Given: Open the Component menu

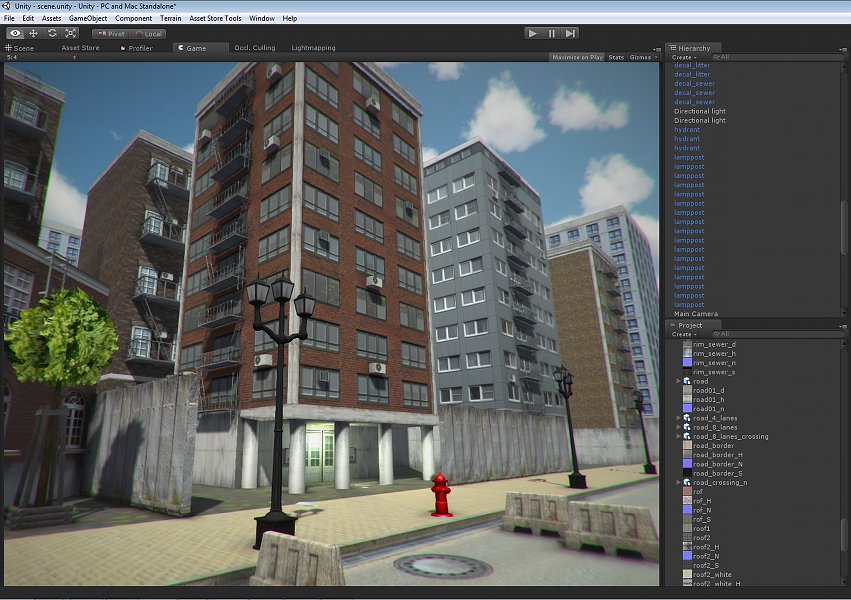Looking at the screenshot, I should tap(134, 18).
